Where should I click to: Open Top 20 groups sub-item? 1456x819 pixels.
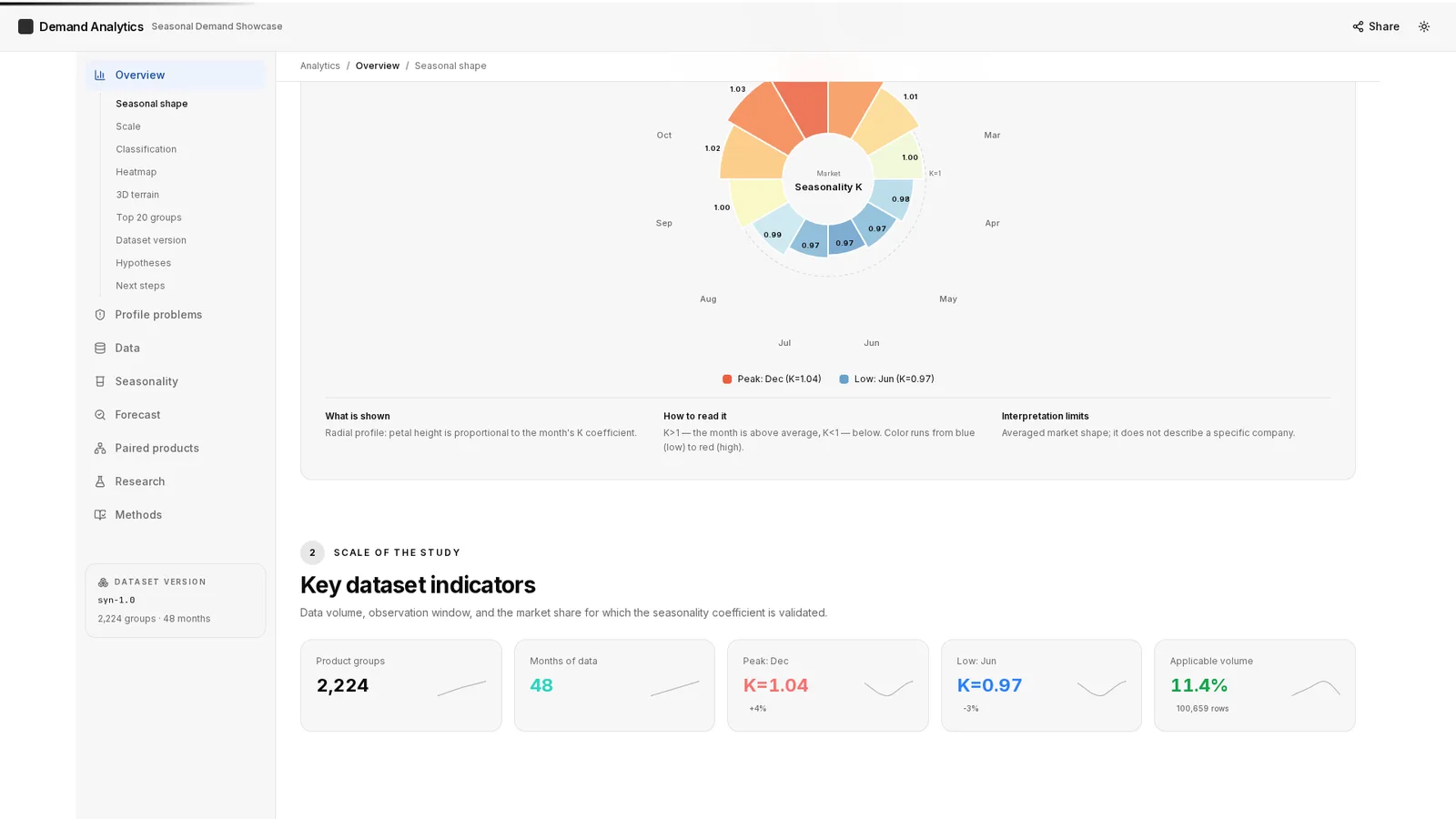[x=149, y=217]
